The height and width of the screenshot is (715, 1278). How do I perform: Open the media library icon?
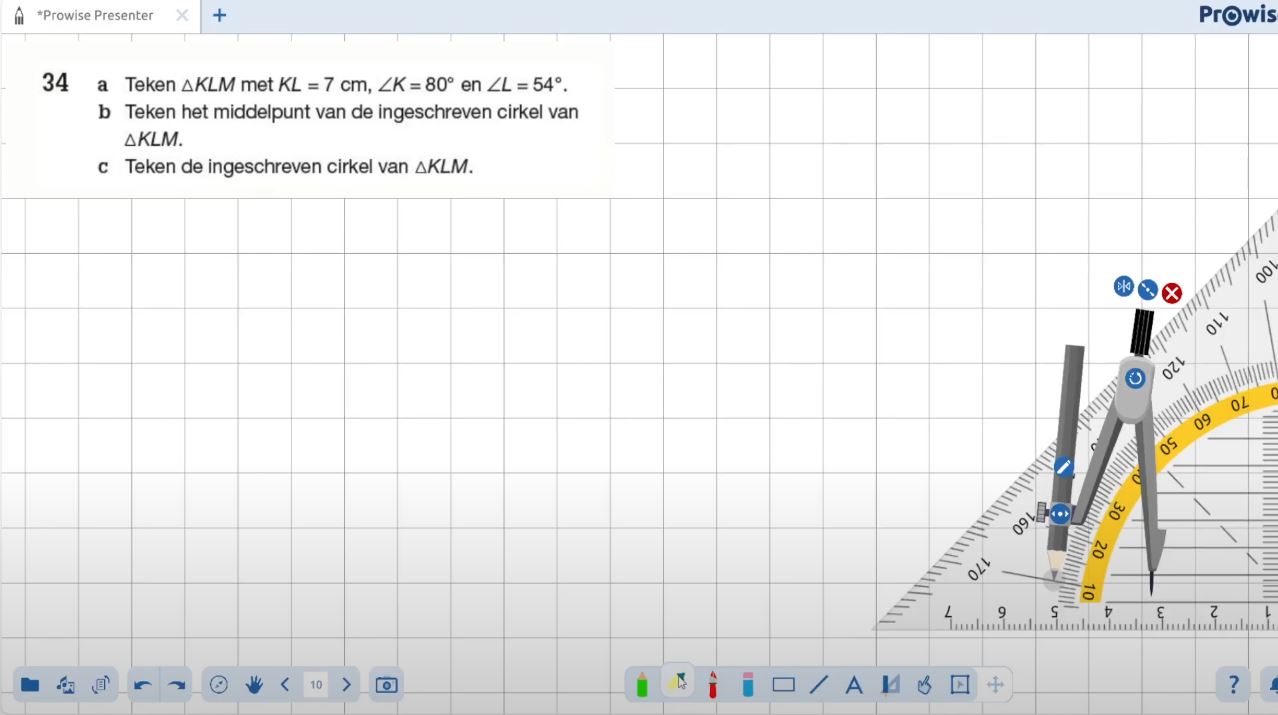coord(66,685)
